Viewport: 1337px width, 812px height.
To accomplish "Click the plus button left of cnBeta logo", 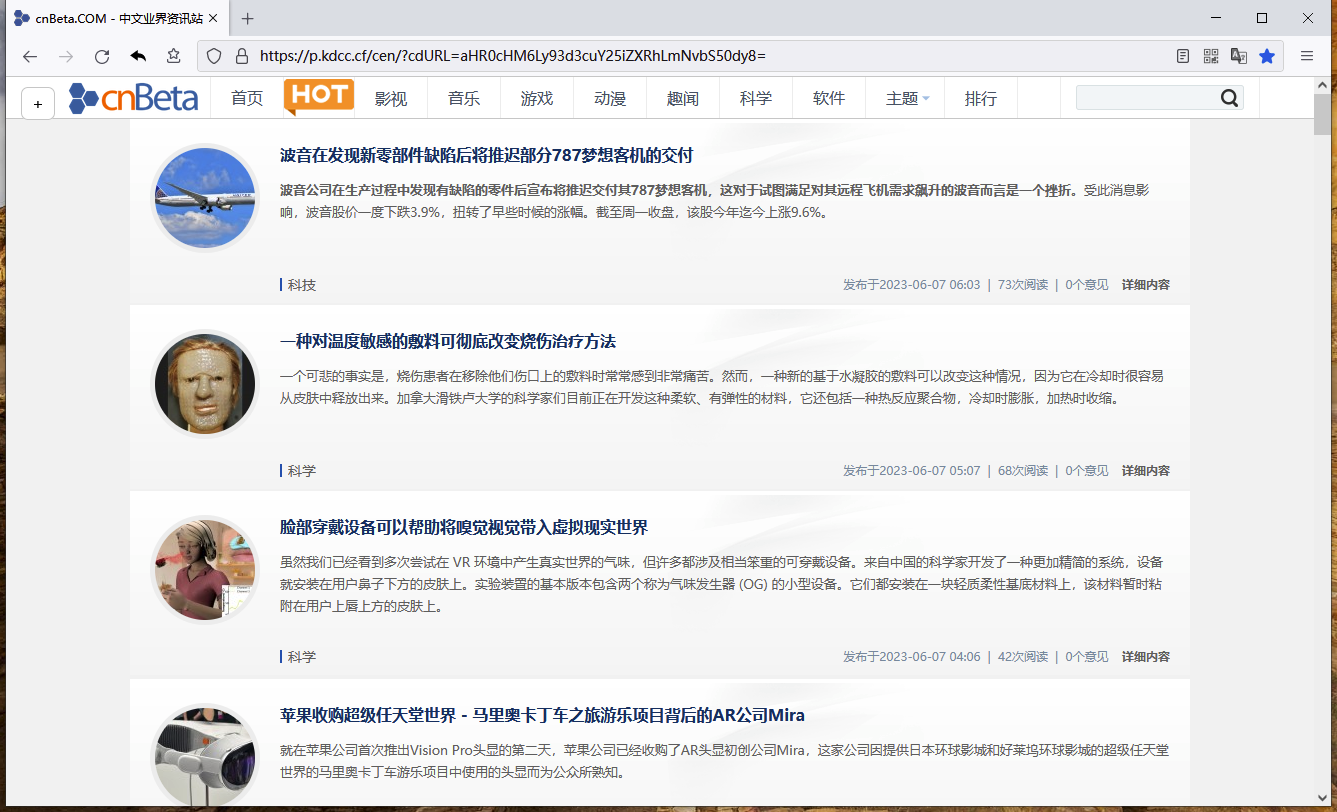I will tap(38, 103).
